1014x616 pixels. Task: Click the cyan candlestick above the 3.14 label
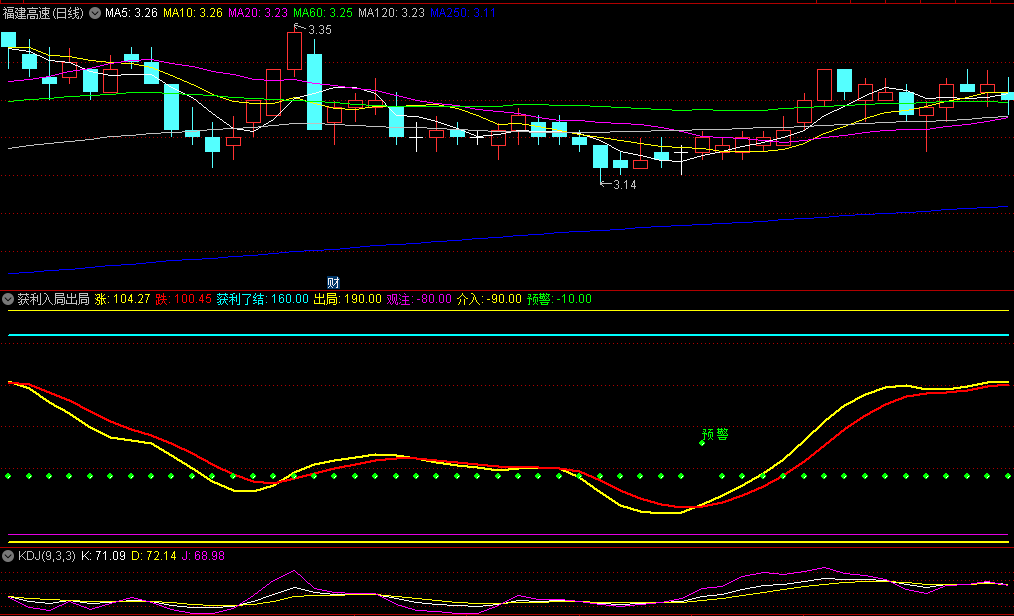tap(600, 156)
